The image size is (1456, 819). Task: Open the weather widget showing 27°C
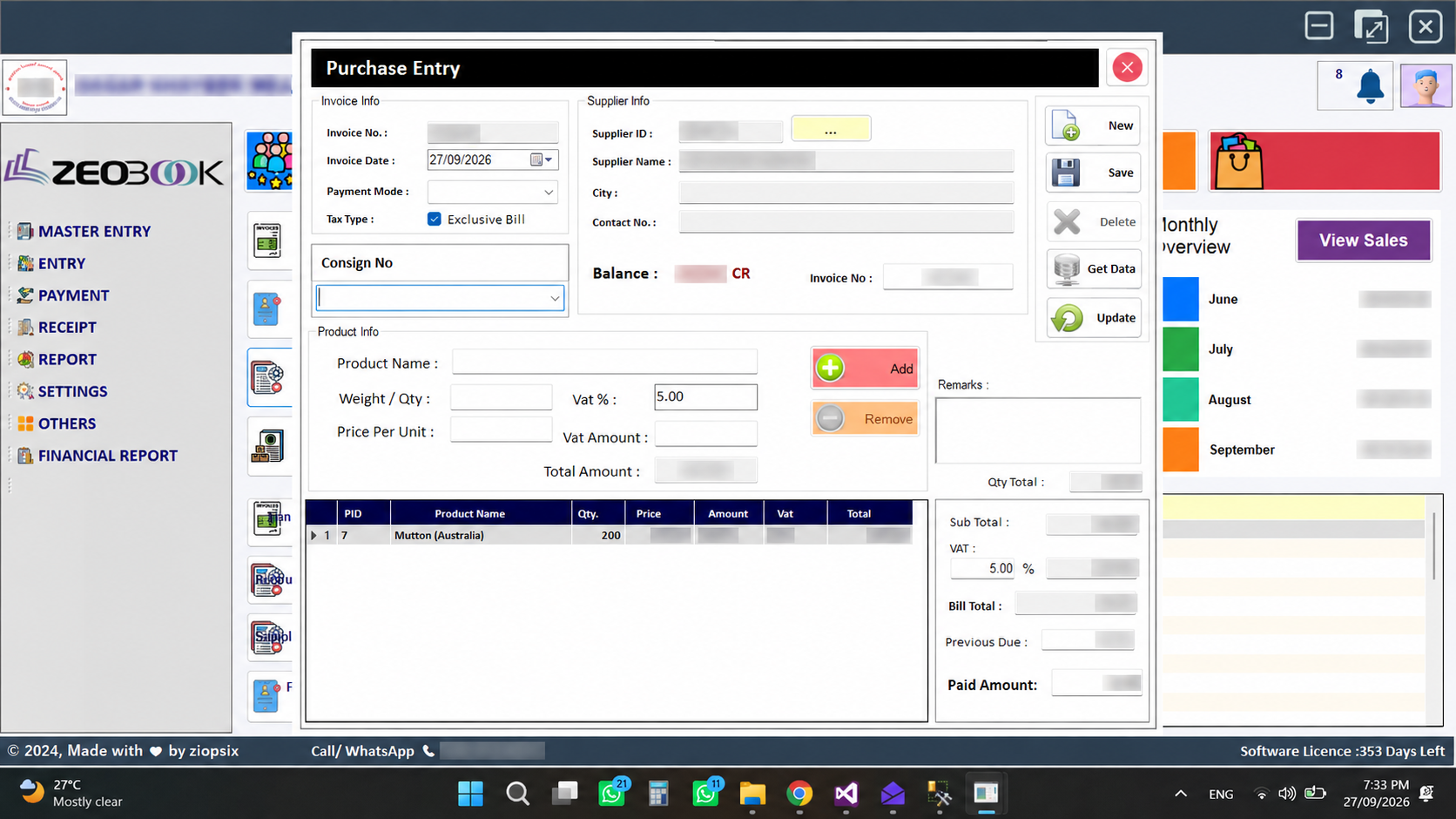71,794
